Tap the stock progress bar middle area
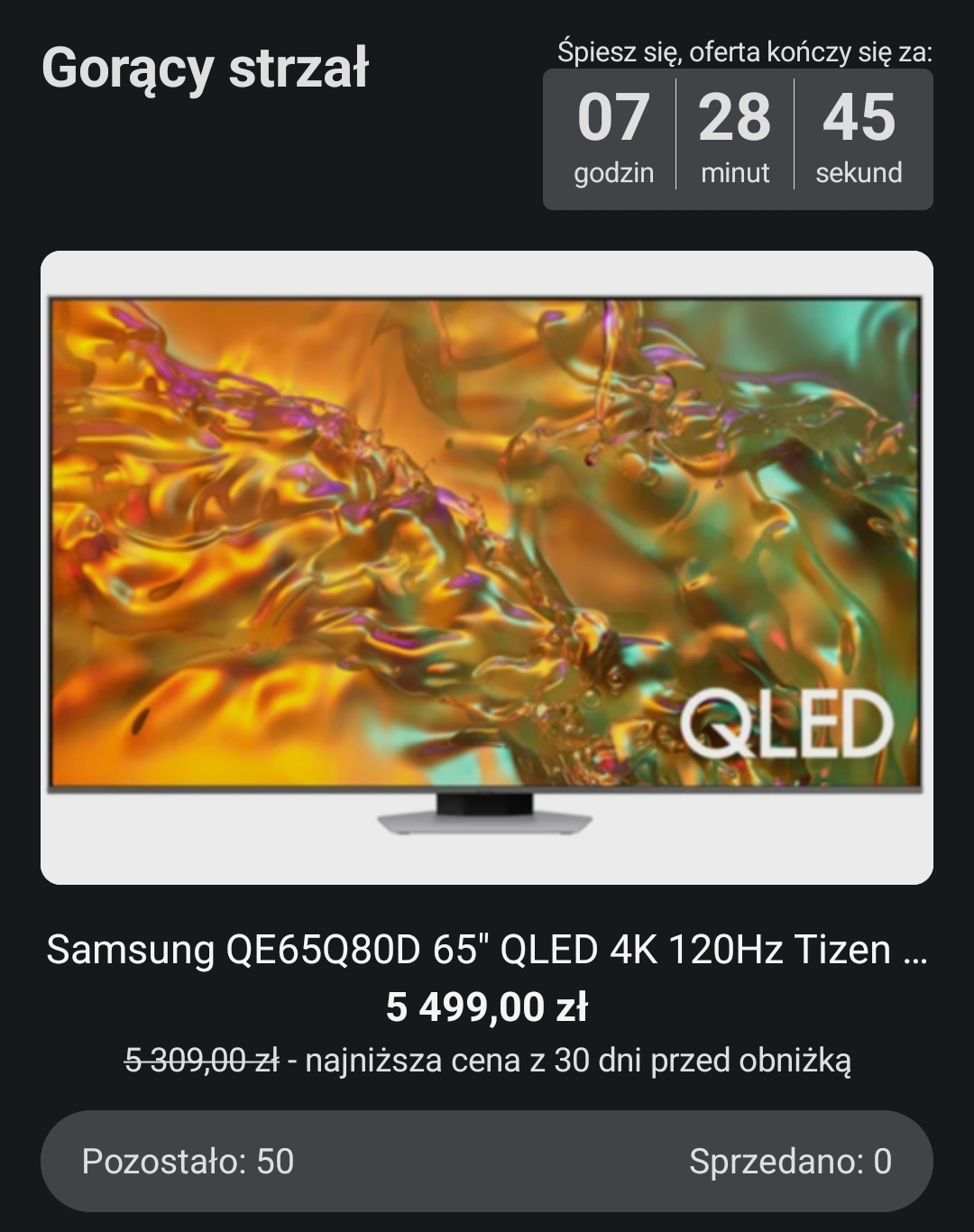 [487, 1161]
